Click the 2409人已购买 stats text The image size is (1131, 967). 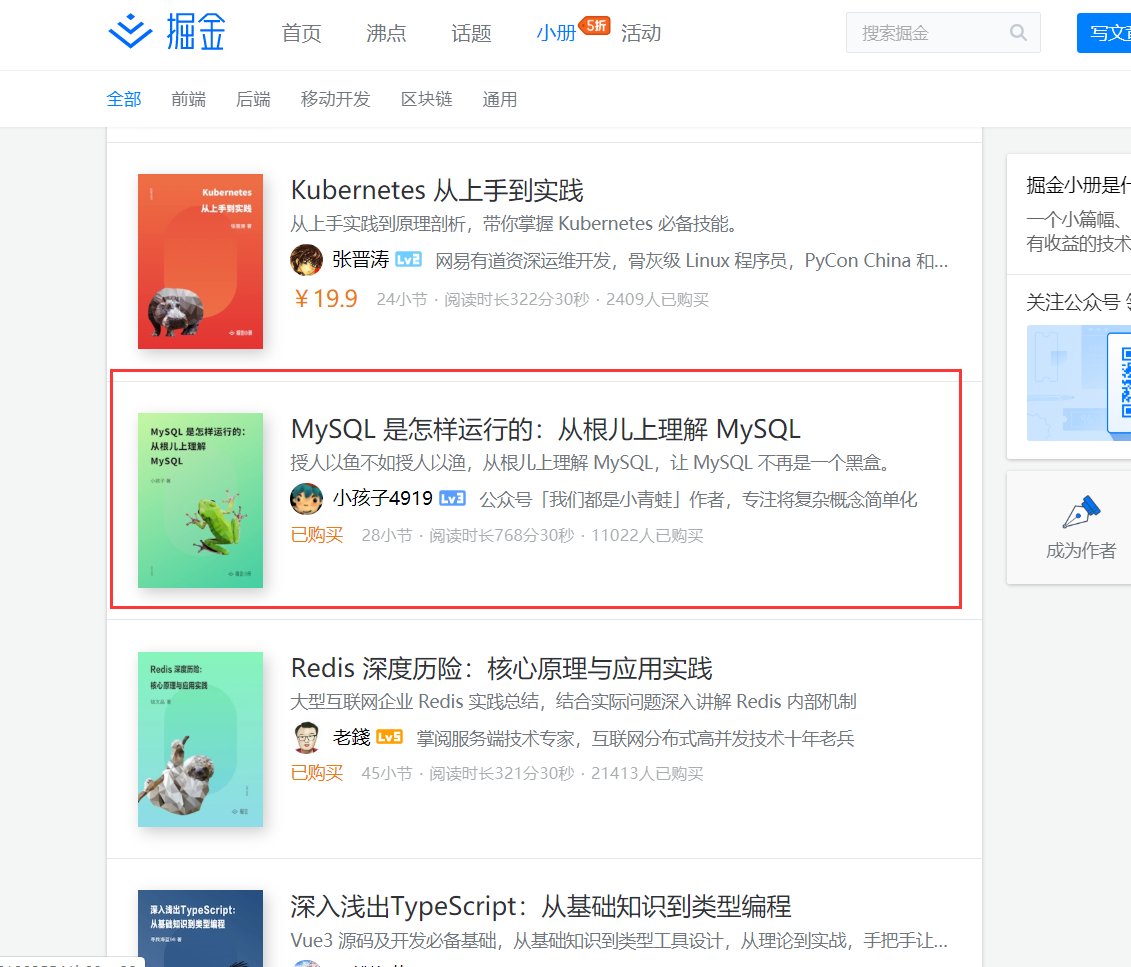[657, 299]
